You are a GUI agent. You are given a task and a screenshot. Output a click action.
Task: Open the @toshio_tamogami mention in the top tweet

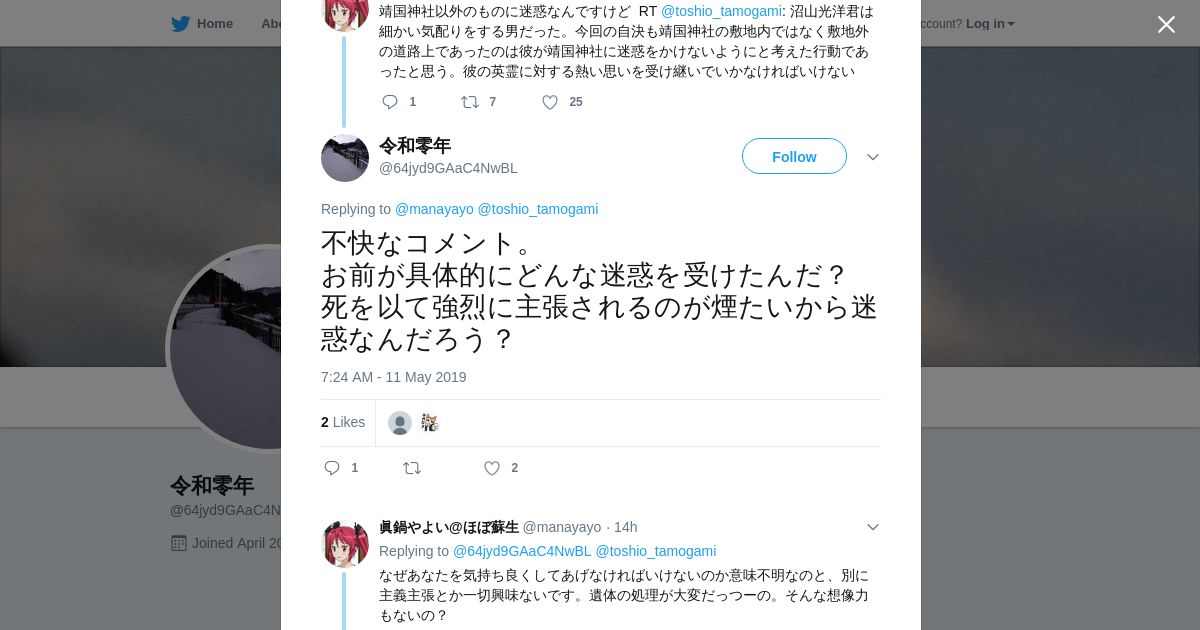pyautogui.click(x=721, y=11)
